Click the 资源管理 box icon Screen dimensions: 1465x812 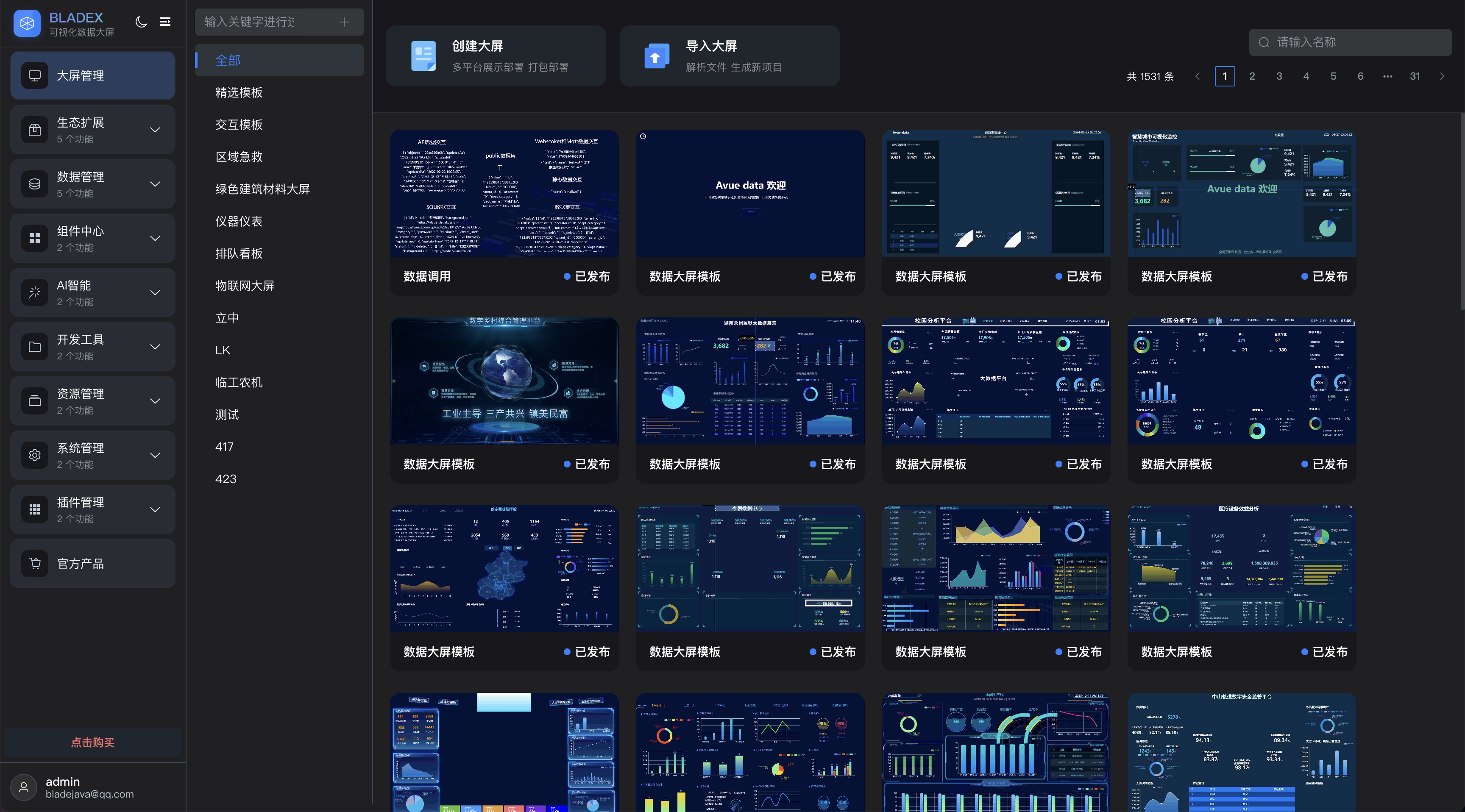[x=35, y=401]
